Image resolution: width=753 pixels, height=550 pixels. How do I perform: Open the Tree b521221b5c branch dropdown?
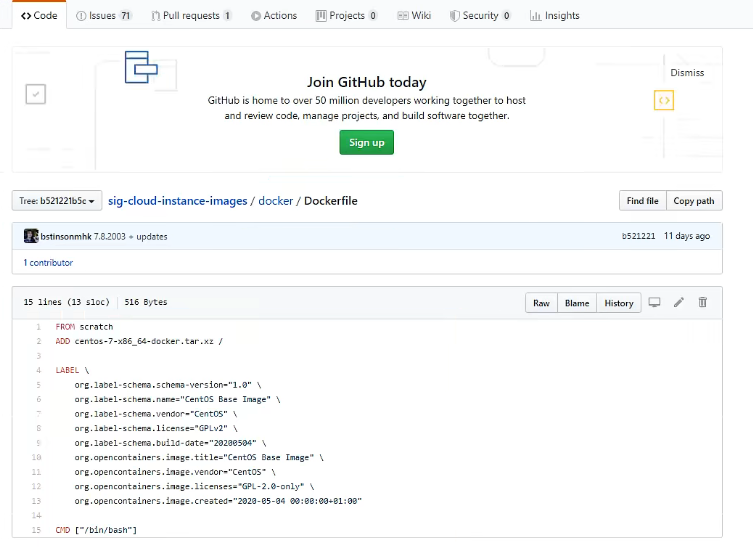[x=57, y=201]
